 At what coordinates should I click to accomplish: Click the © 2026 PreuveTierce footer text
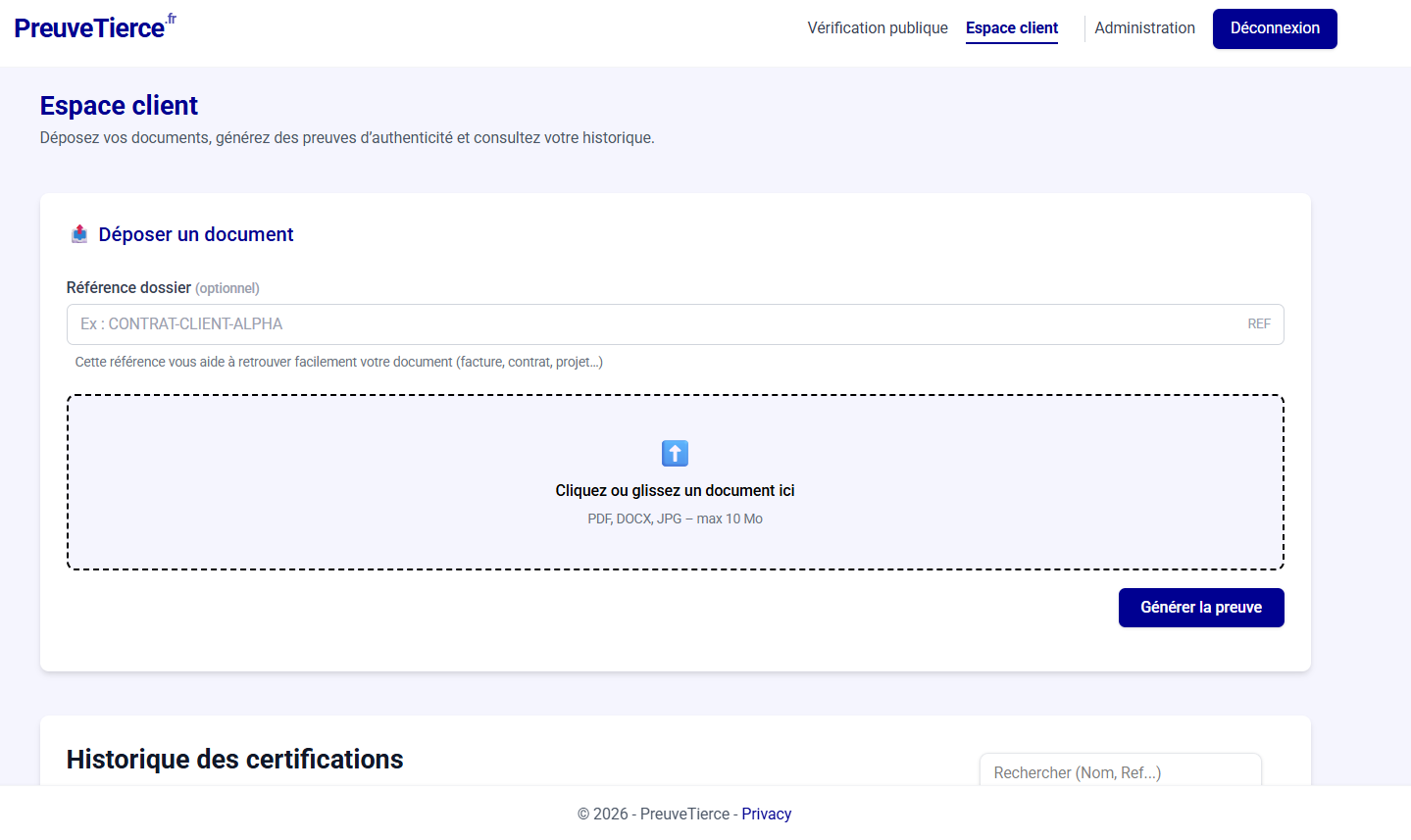[x=652, y=814]
